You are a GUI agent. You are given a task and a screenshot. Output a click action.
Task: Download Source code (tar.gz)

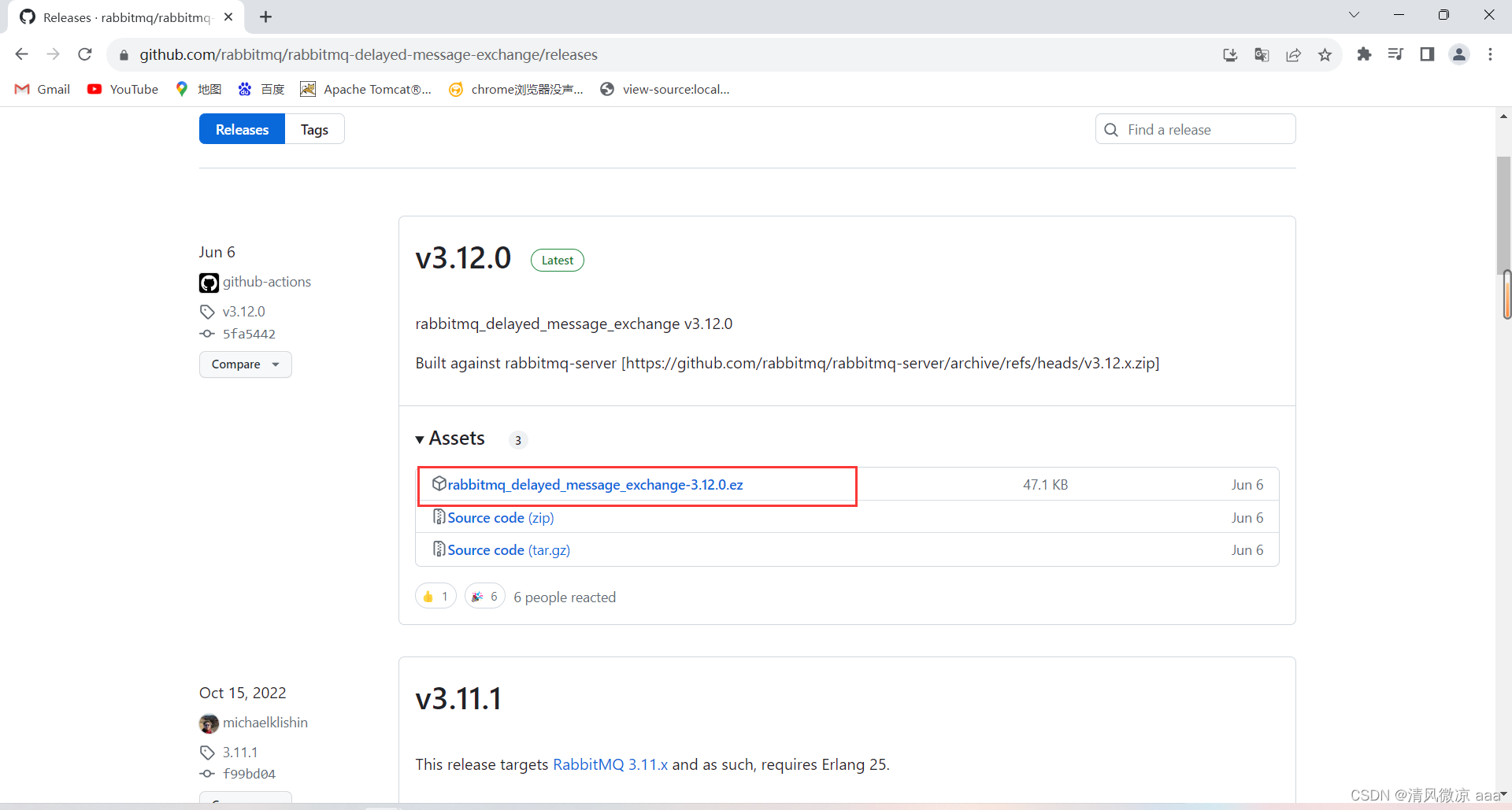click(x=509, y=550)
